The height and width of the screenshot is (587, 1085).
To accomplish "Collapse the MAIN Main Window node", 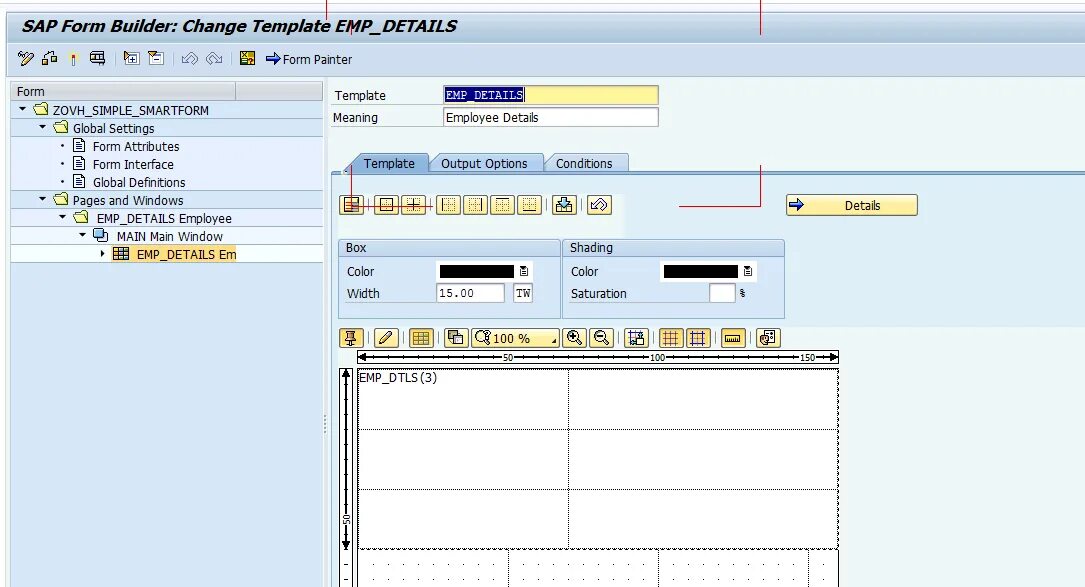I will (82, 235).
